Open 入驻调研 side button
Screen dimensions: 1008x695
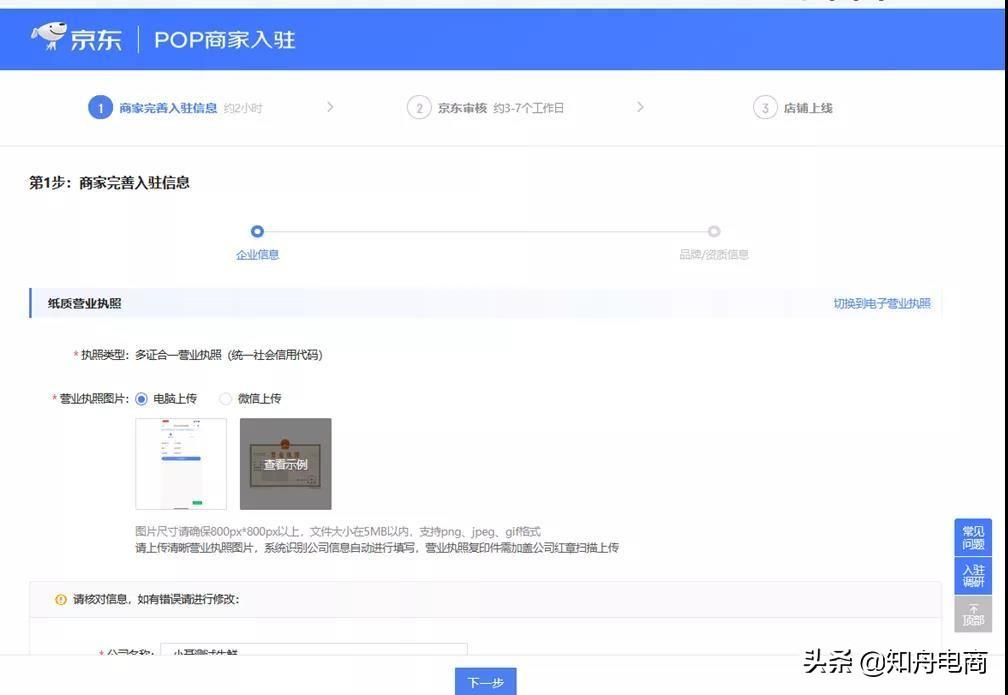click(973, 575)
